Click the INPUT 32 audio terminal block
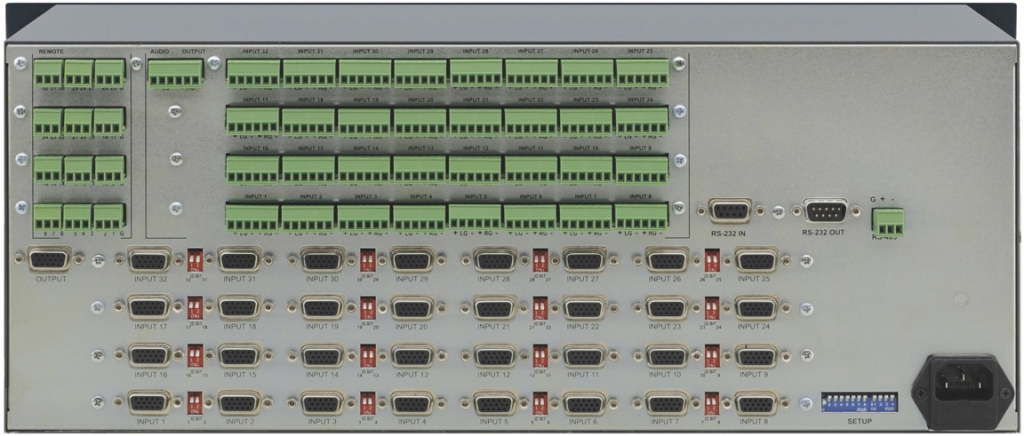 (x=253, y=73)
